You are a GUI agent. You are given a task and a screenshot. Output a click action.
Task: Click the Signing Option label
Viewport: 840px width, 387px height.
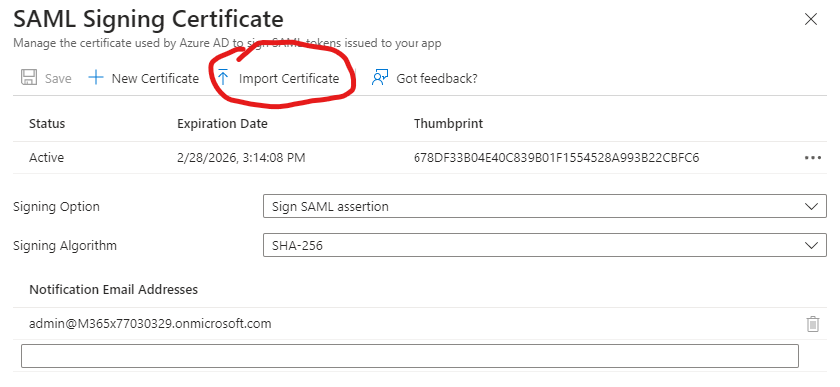point(56,207)
